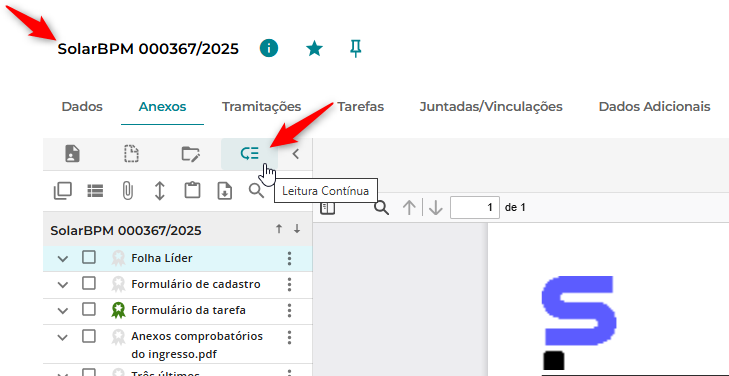Click the paperclip attach icon

[127, 191]
